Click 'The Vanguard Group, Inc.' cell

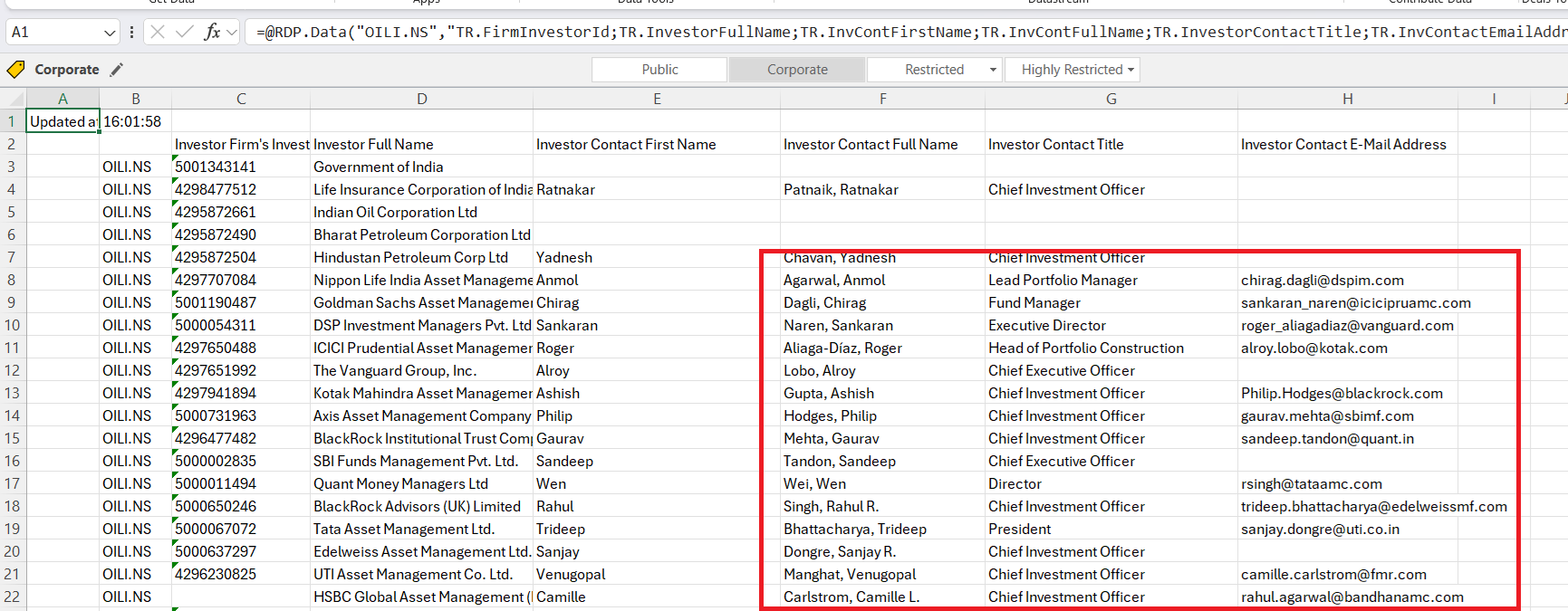pyautogui.click(x=422, y=370)
